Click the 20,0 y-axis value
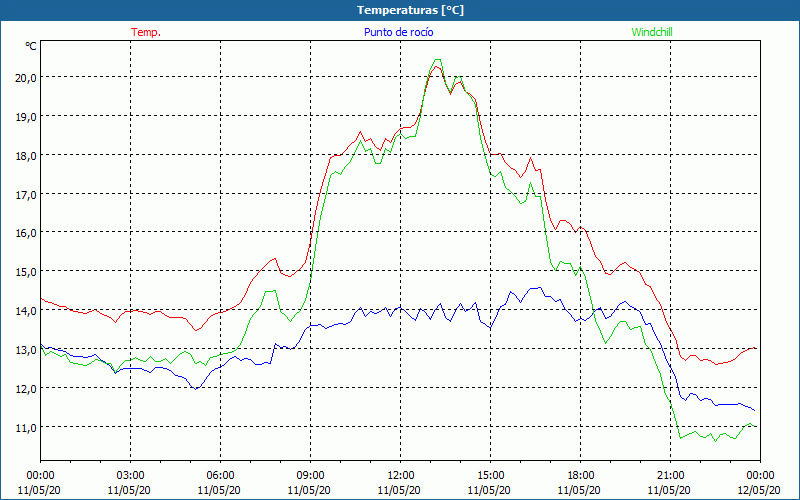This screenshot has width=800, height=500. click(x=26, y=78)
